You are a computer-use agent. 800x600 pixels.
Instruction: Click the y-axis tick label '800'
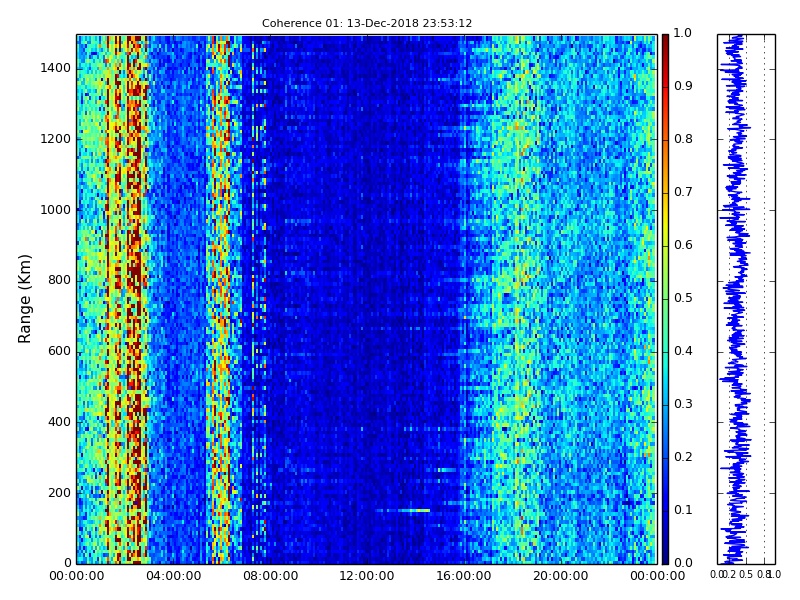60,281
